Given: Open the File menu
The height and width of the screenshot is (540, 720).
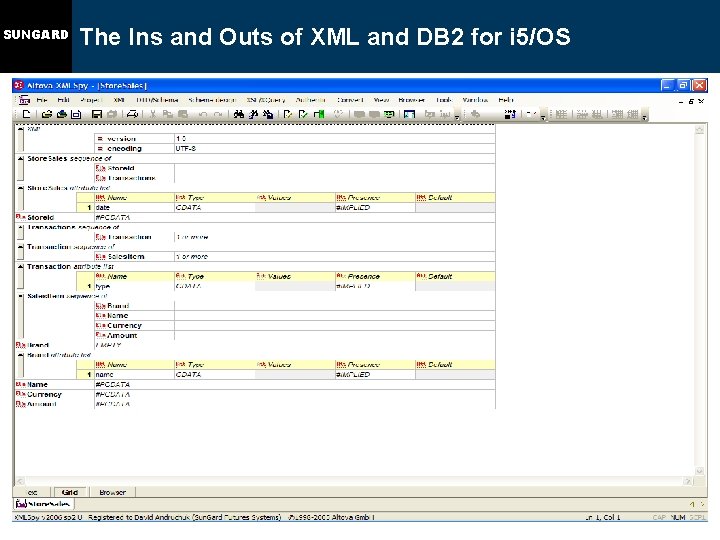Looking at the screenshot, I should (x=42, y=100).
